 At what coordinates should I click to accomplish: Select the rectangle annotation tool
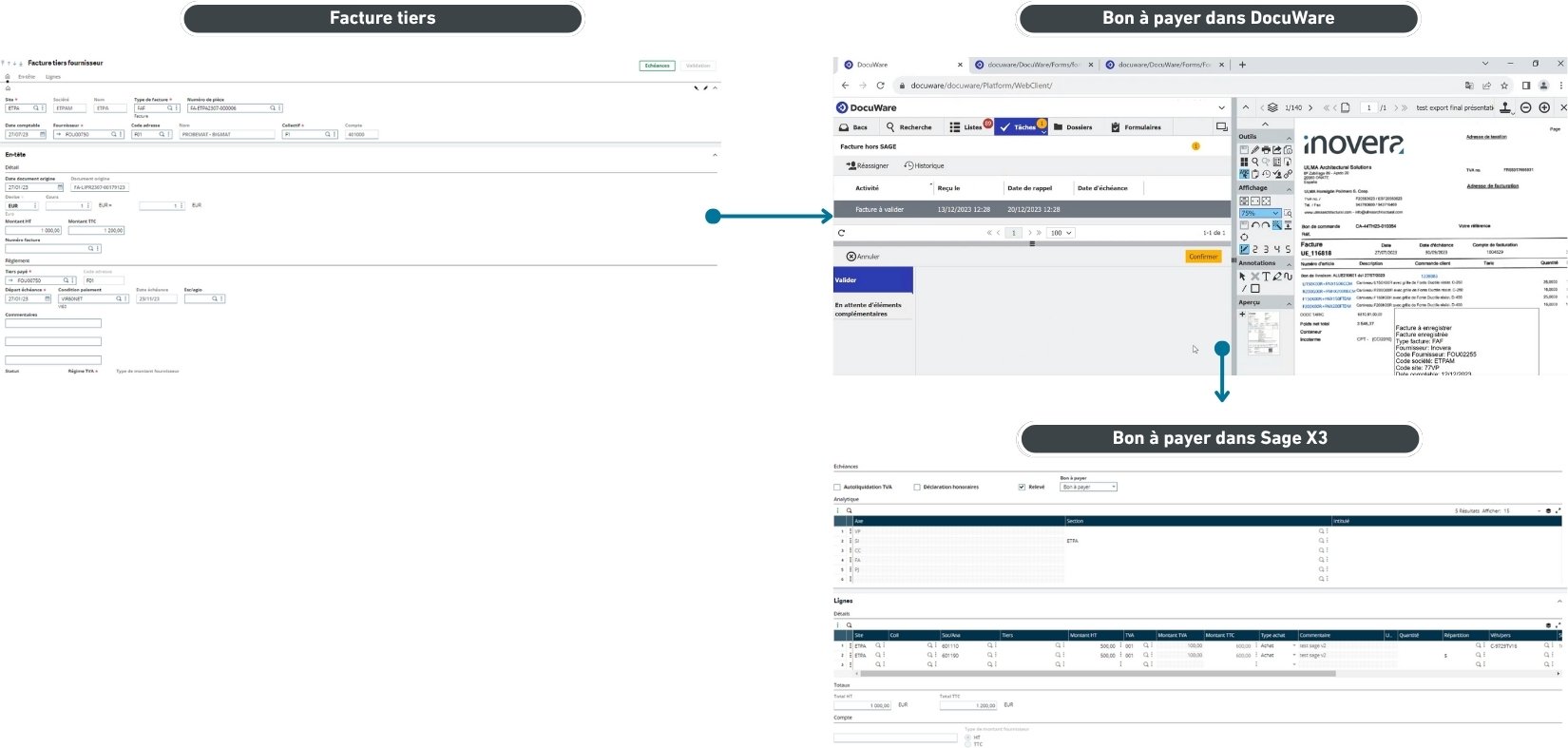1255,288
